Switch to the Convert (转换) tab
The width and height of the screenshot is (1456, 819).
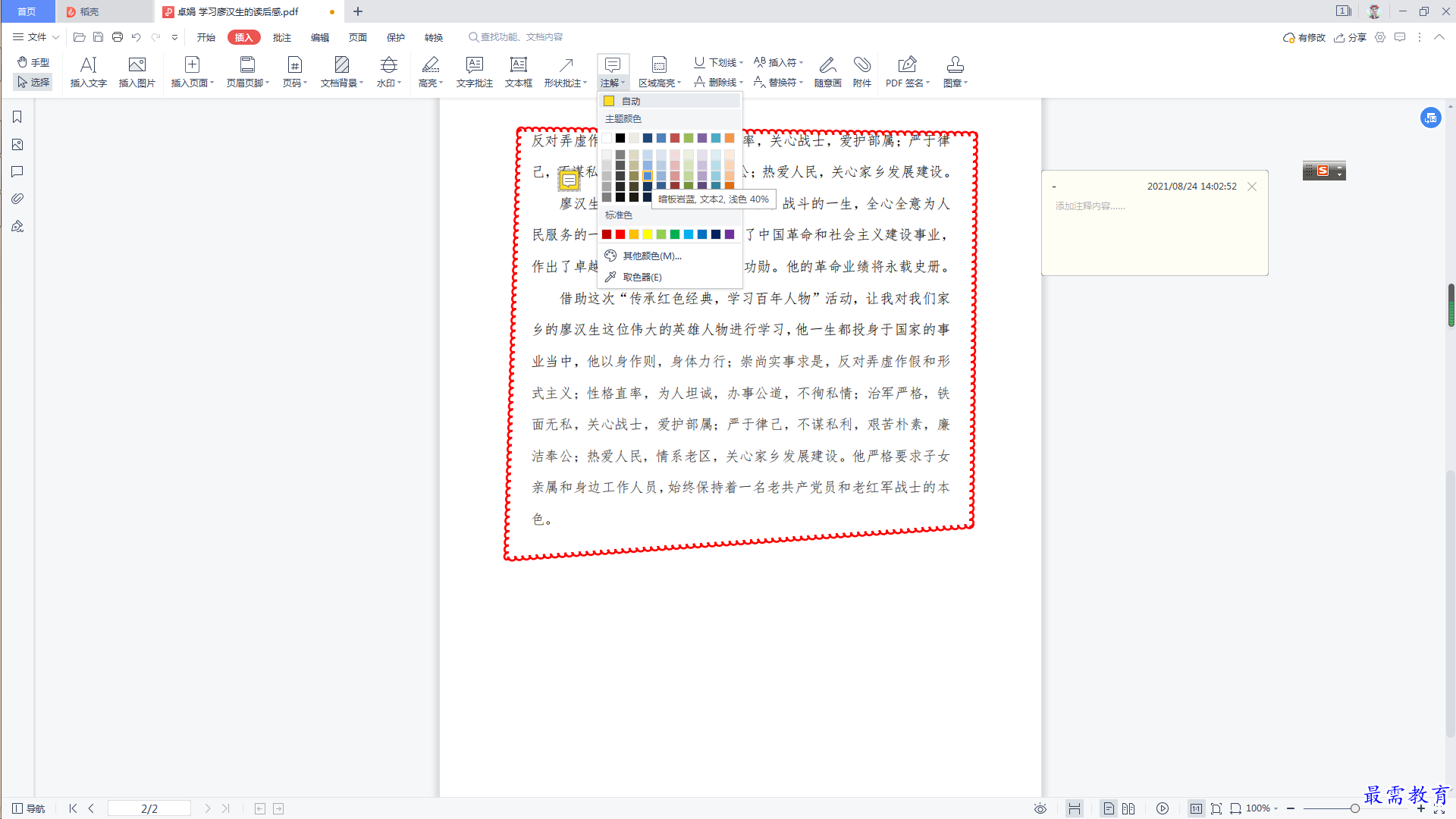(434, 37)
